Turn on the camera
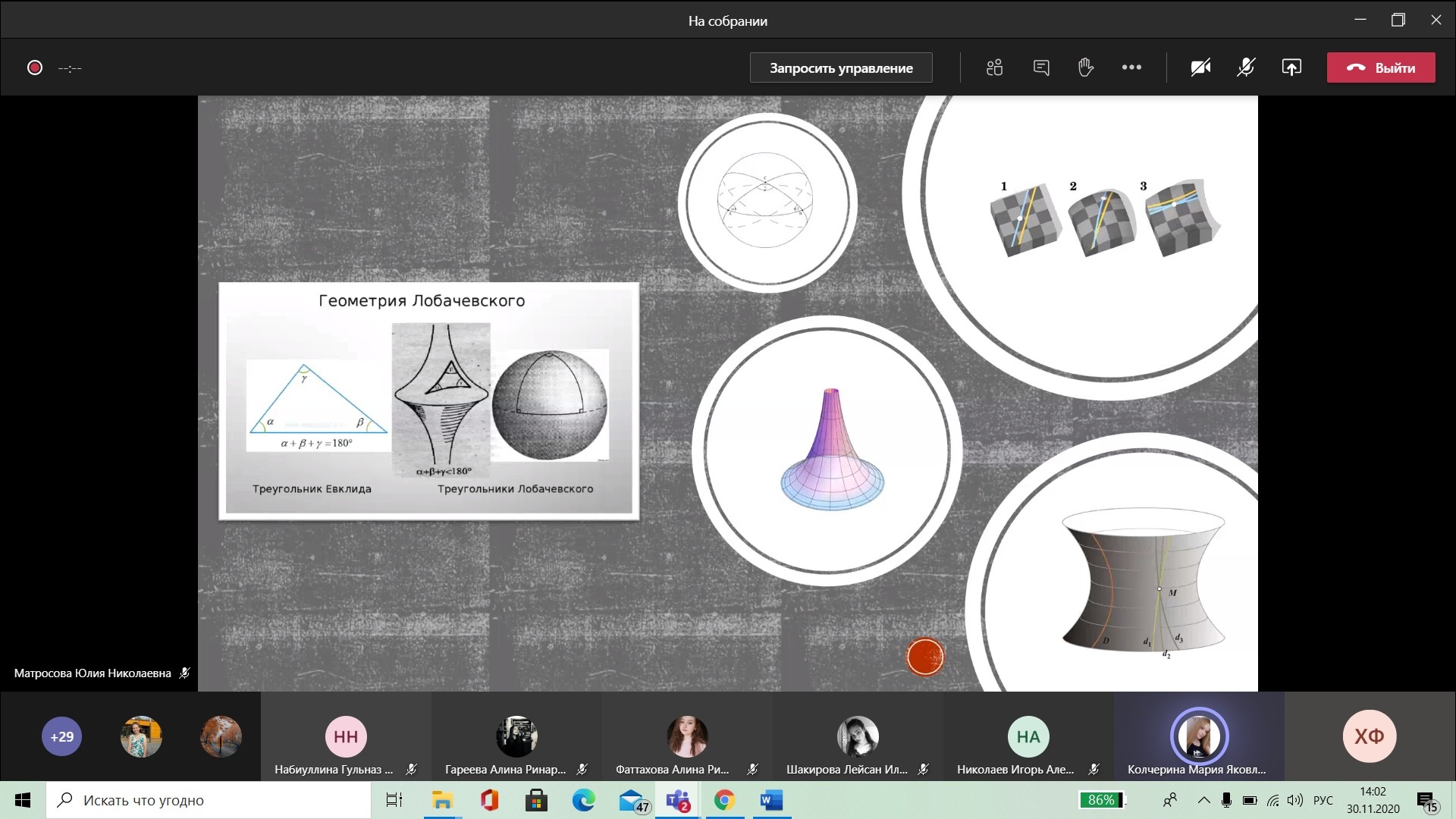 pos(1200,67)
